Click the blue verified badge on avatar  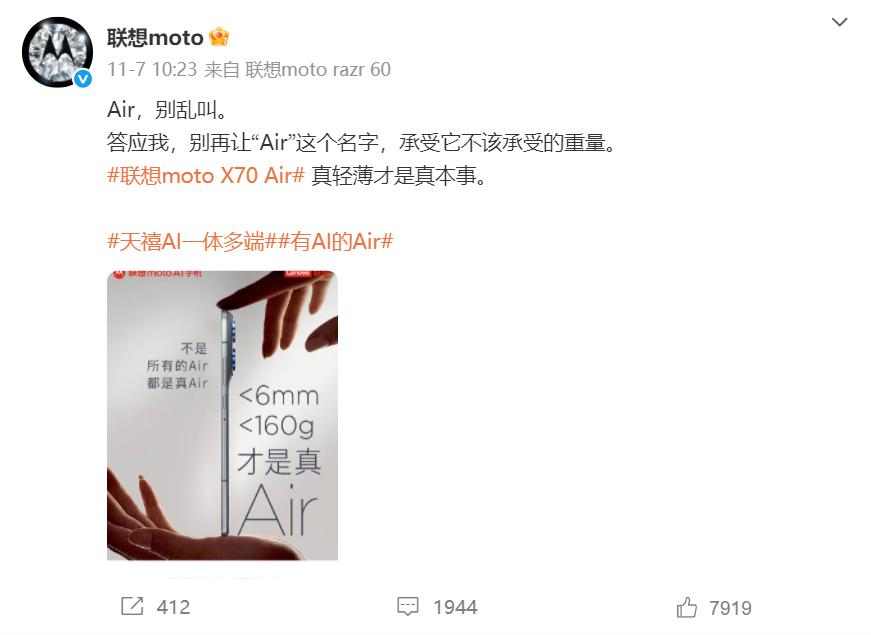83,79
